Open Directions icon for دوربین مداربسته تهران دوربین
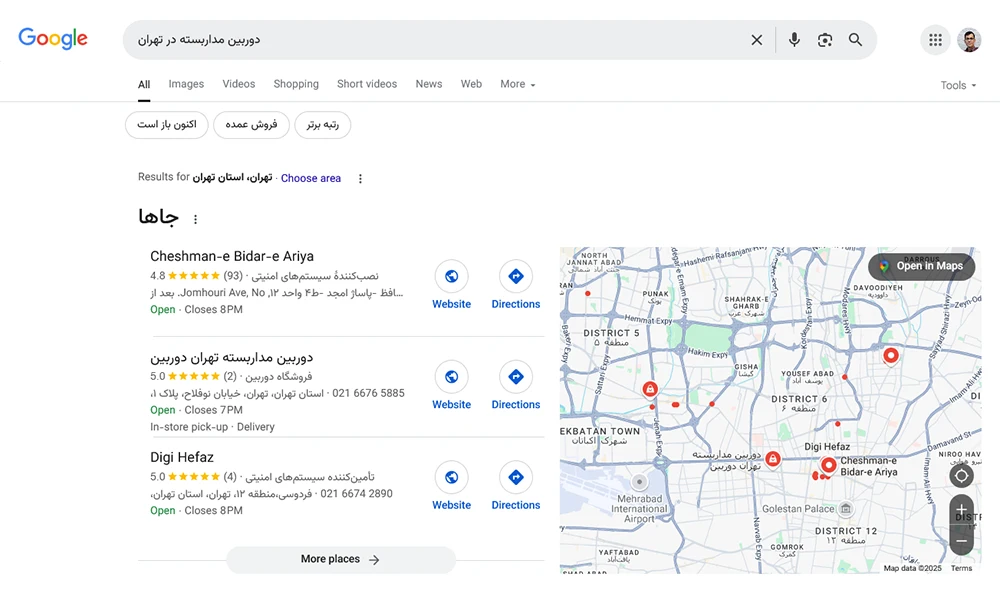The image size is (1000, 600). click(x=516, y=377)
